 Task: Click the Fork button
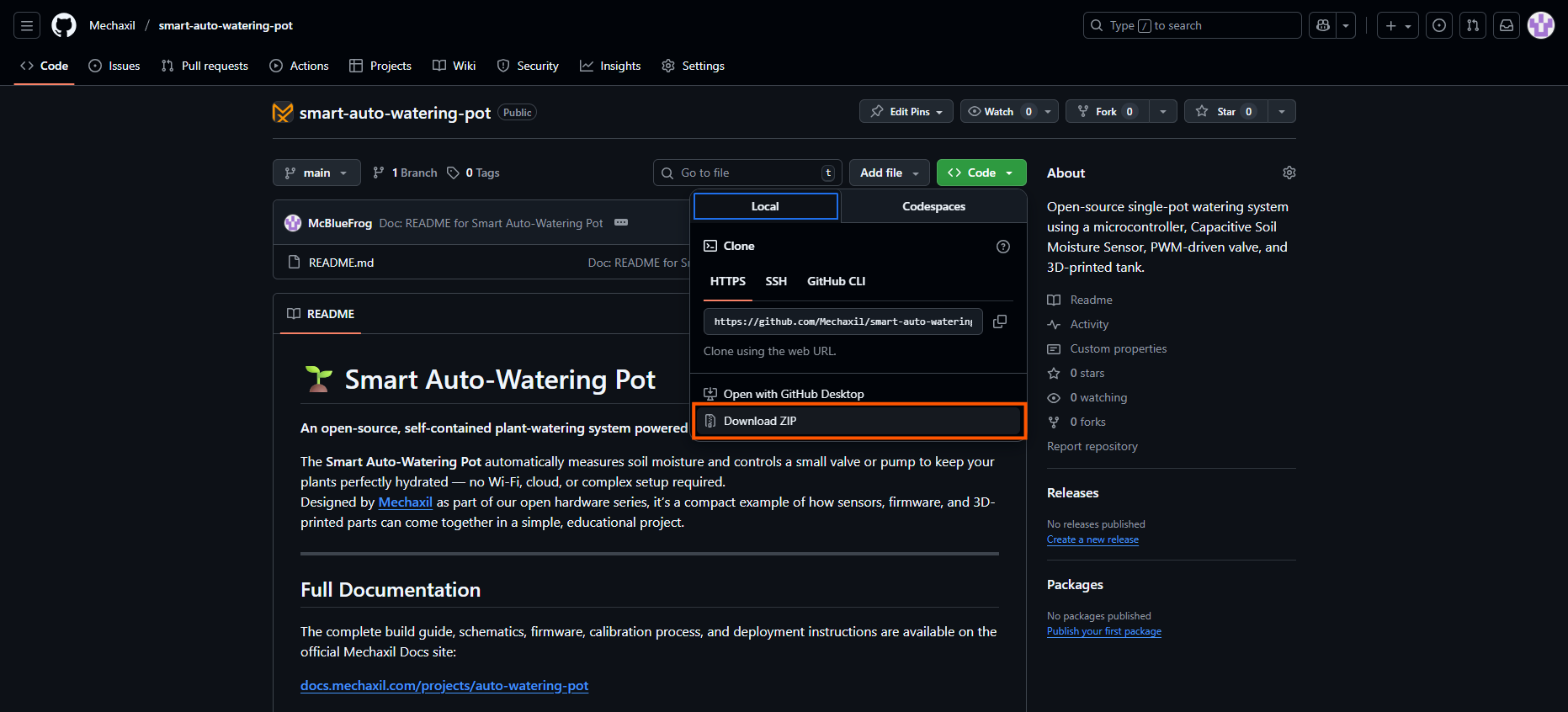pyautogui.click(x=1106, y=111)
